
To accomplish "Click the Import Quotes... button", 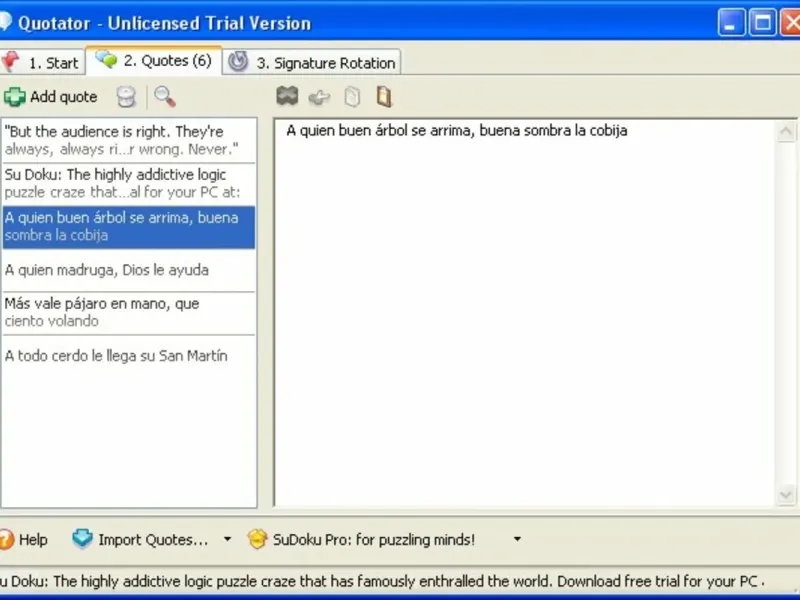I will [140, 539].
